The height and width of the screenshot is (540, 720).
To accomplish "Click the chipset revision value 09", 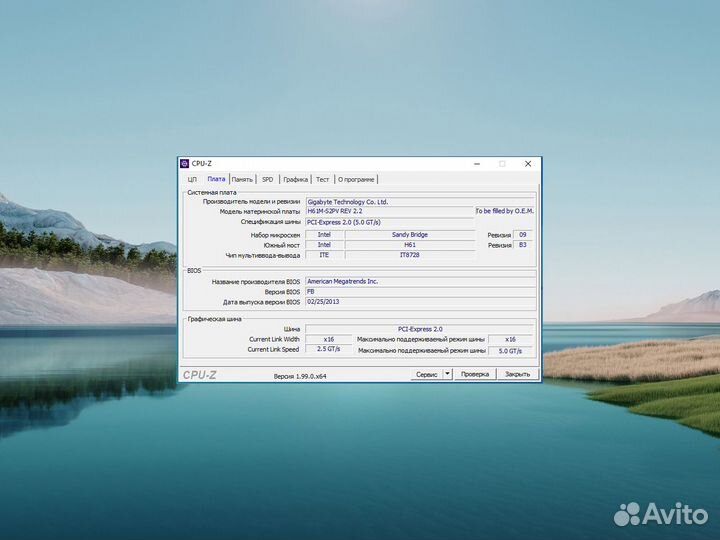I will (523, 235).
